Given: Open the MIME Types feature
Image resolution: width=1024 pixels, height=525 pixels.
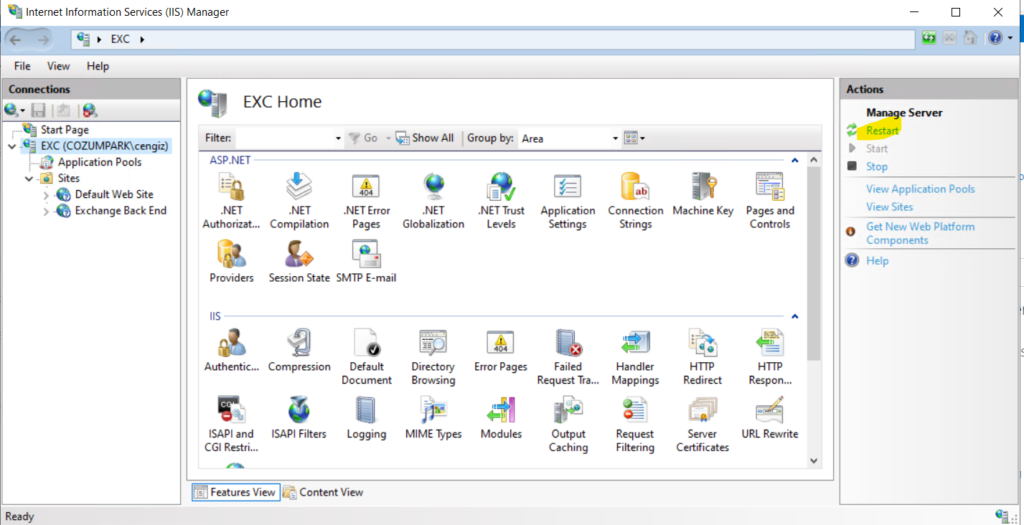Looking at the screenshot, I should coord(433,418).
